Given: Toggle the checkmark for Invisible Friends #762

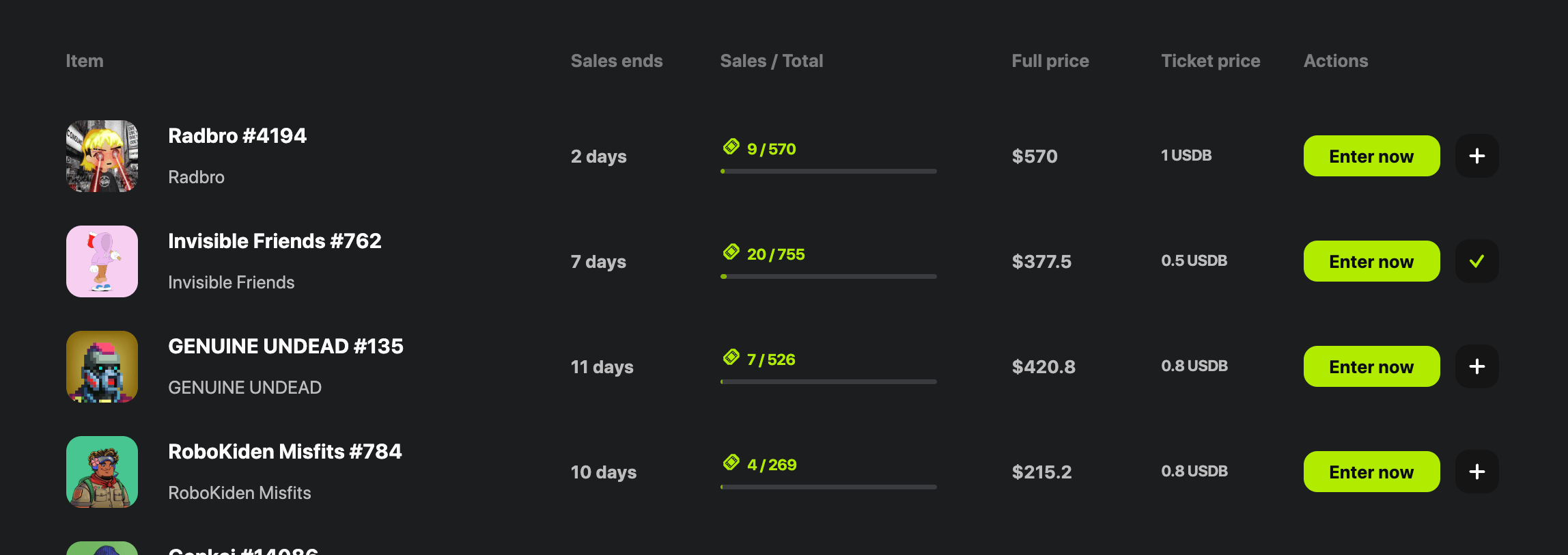Looking at the screenshot, I should tap(1476, 261).
